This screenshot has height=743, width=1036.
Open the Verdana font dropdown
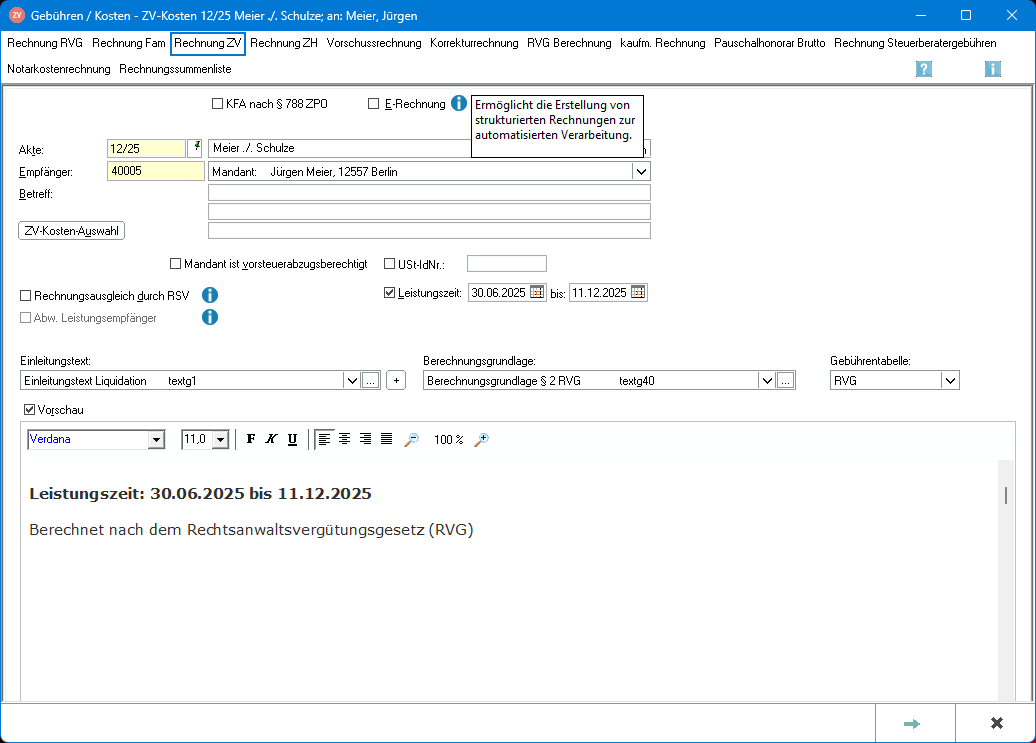coord(156,439)
